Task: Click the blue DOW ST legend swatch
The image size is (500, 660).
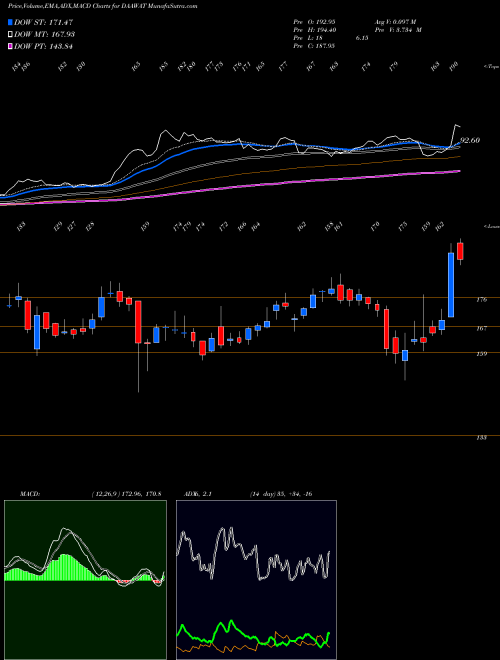Action: click(11, 22)
